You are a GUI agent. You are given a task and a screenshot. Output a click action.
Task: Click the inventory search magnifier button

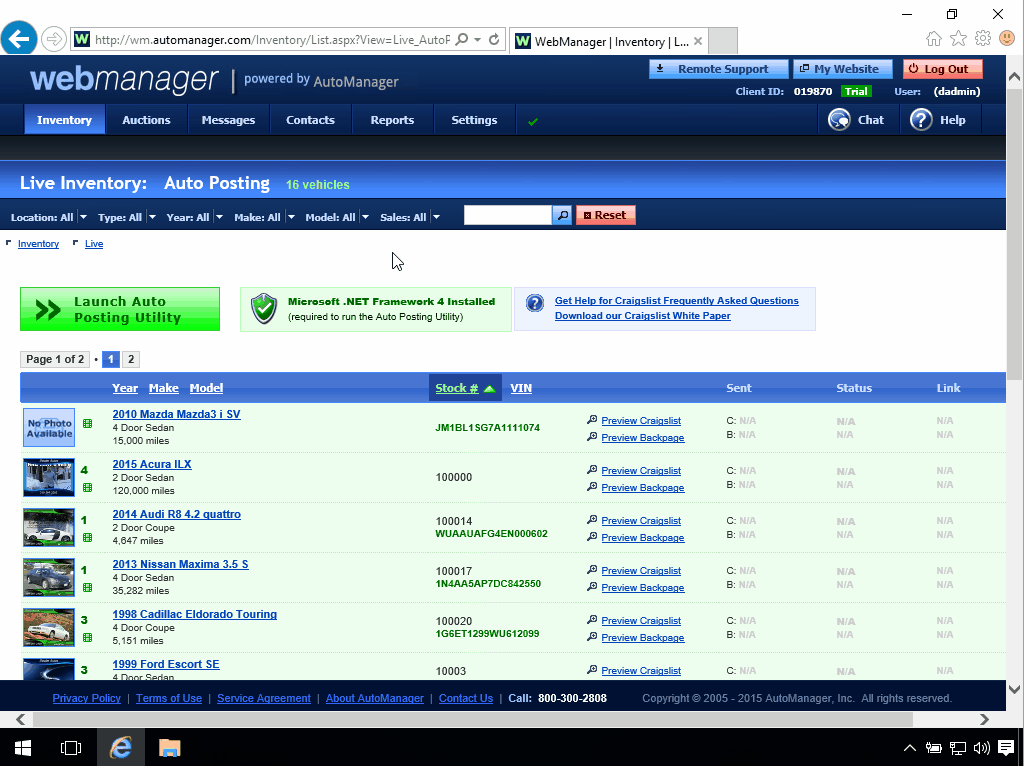[562, 215]
